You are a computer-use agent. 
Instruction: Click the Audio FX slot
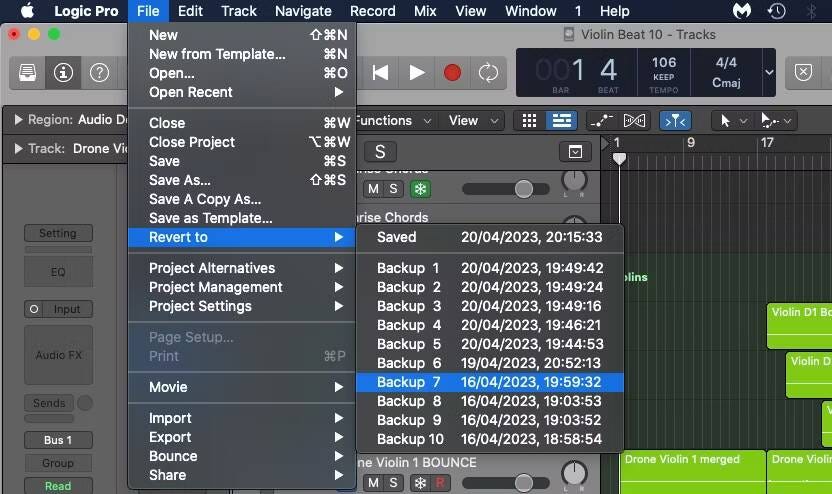(x=58, y=355)
